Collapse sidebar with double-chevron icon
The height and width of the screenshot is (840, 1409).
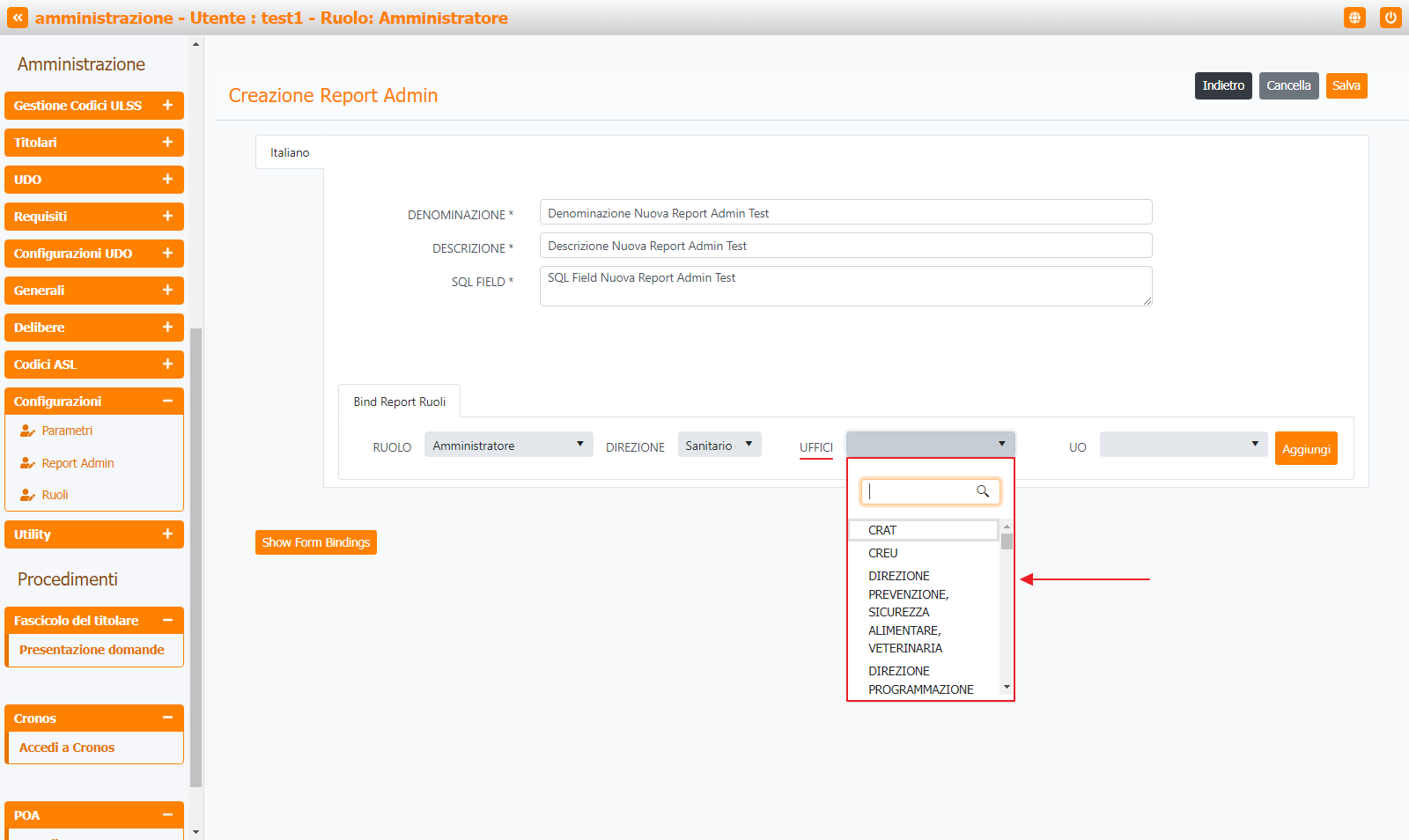point(18,18)
